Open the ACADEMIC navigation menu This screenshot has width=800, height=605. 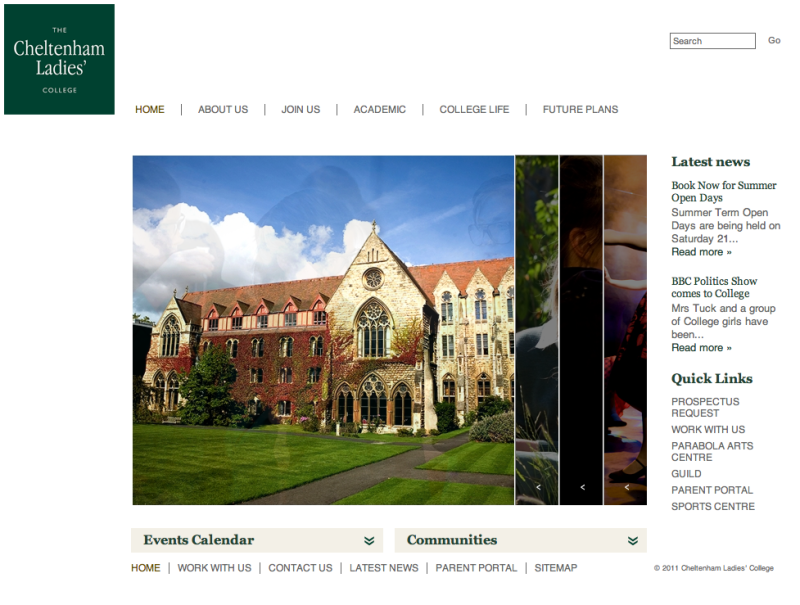(380, 109)
